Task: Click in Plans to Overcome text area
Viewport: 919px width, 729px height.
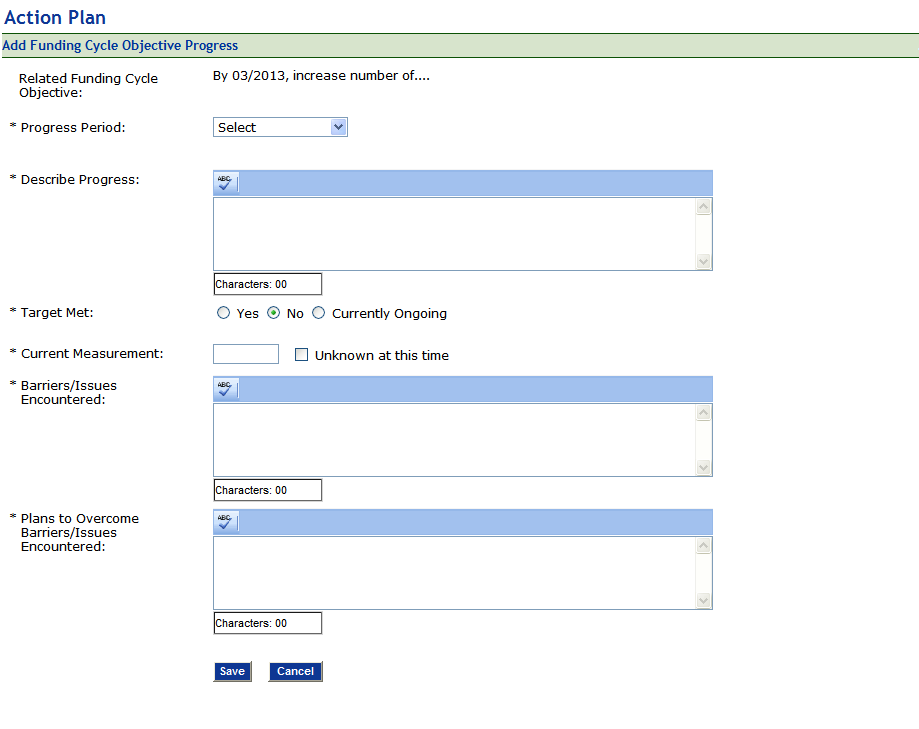Action: click(x=454, y=572)
